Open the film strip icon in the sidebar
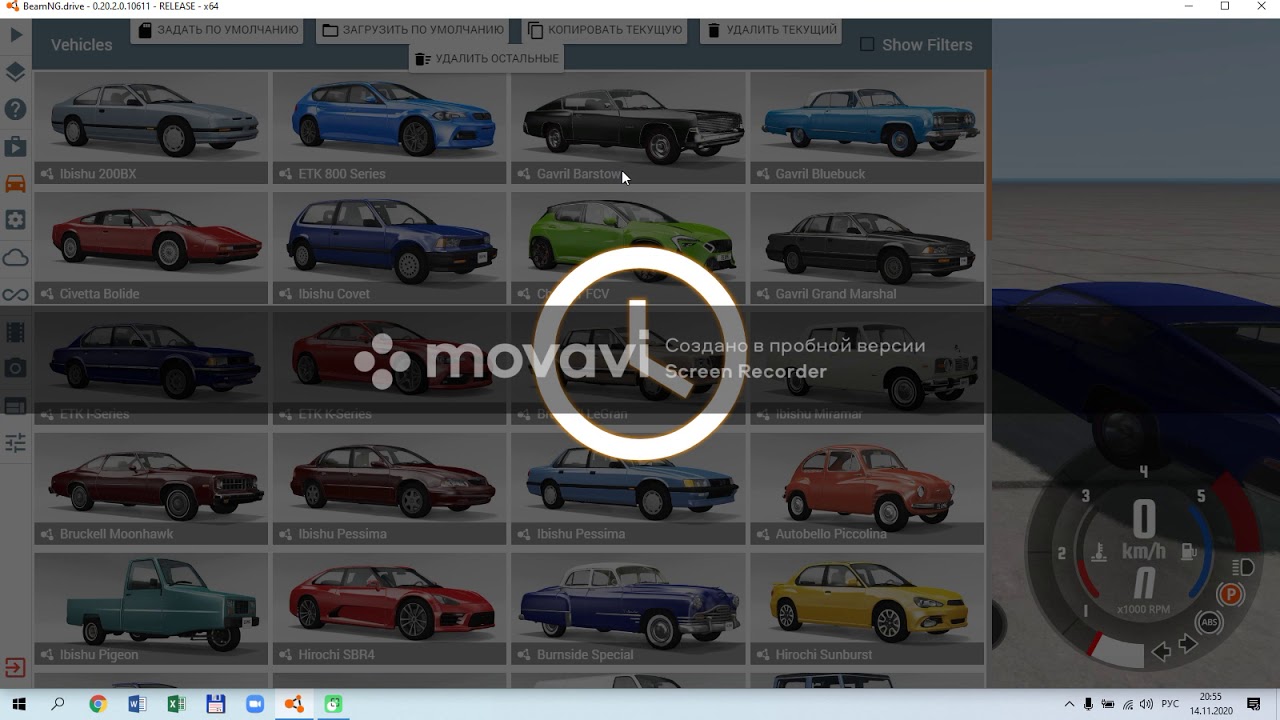 16,332
